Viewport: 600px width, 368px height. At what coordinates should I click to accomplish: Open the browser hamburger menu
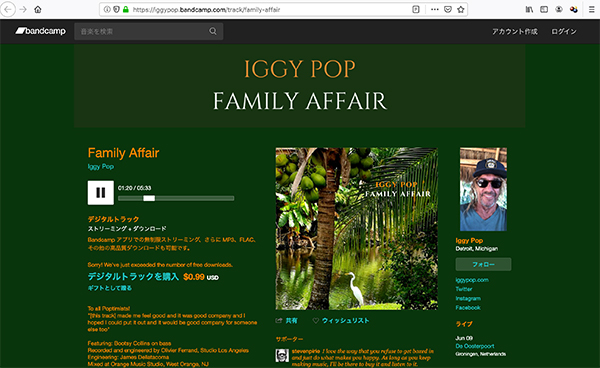pyautogui.click(x=592, y=10)
